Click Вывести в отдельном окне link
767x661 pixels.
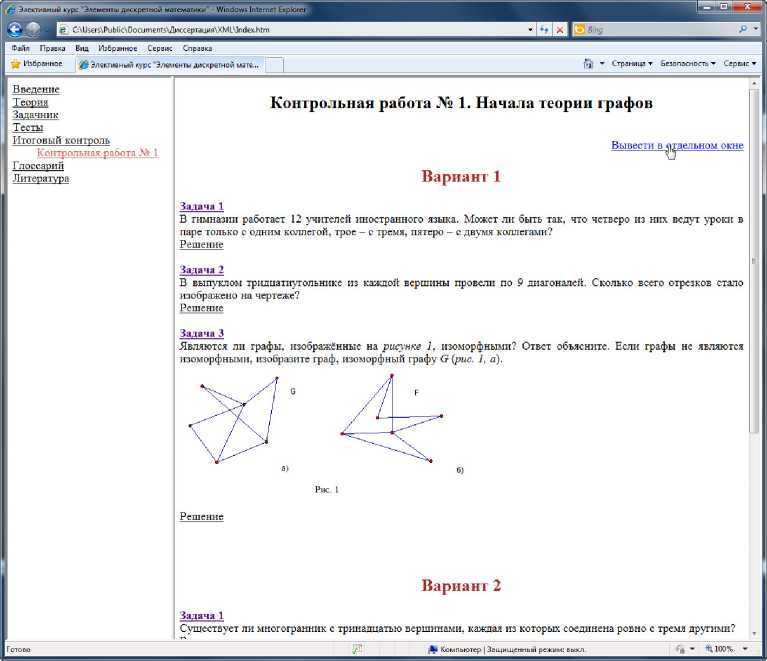(677, 145)
